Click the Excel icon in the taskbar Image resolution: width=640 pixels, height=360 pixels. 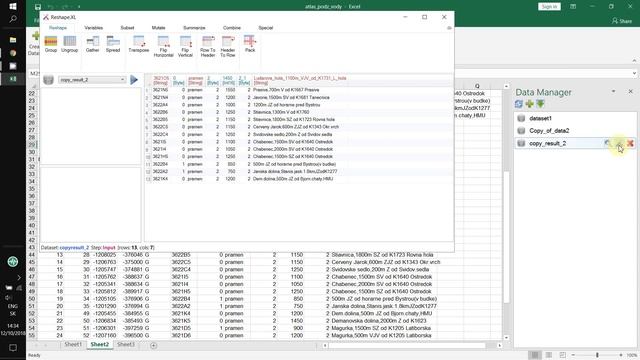point(13,79)
